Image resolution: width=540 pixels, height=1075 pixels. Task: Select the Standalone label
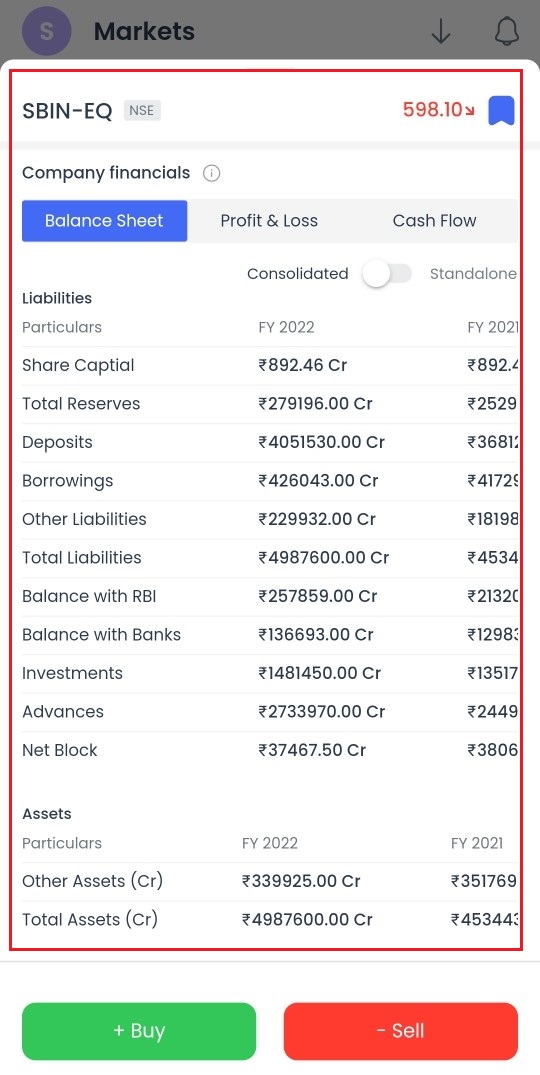(x=473, y=274)
